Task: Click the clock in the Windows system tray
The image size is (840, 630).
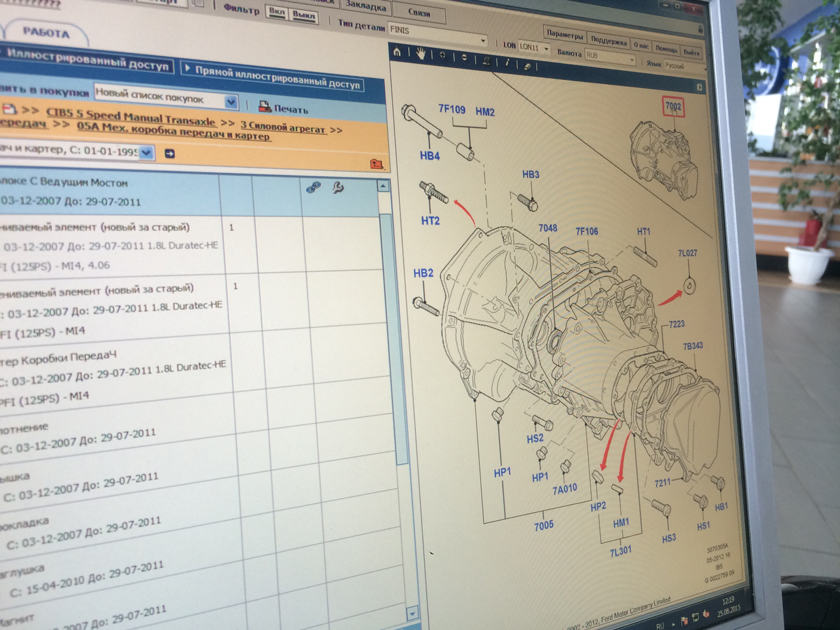Action: coord(728,605)
